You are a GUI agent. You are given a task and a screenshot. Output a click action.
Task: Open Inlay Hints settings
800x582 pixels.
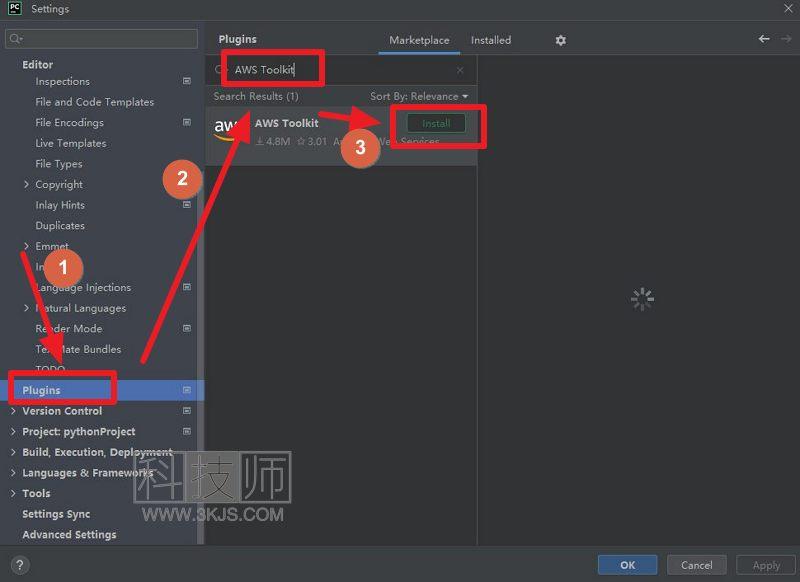[x=60, y=205]
